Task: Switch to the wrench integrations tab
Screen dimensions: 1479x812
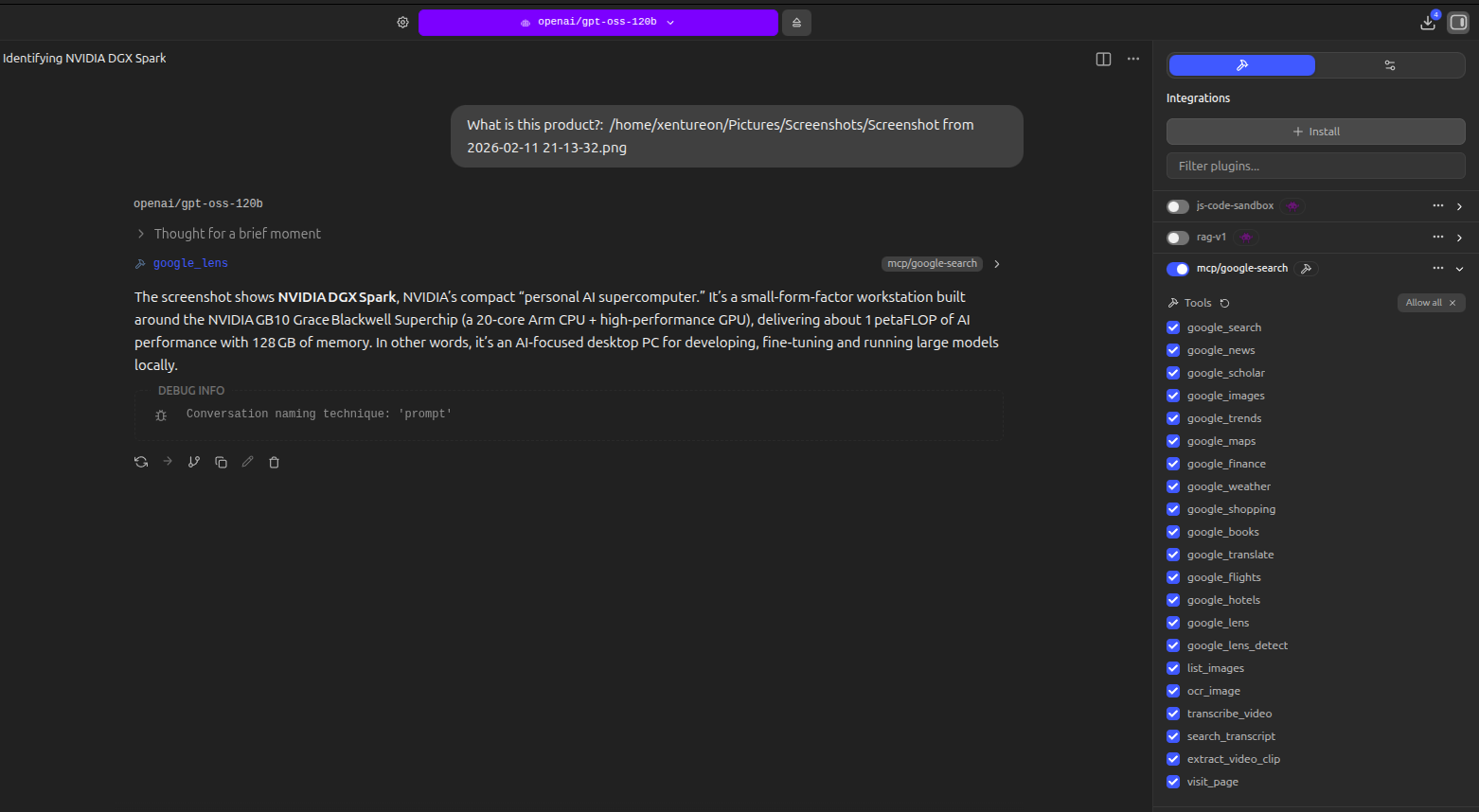Action: coord(1241,65)
